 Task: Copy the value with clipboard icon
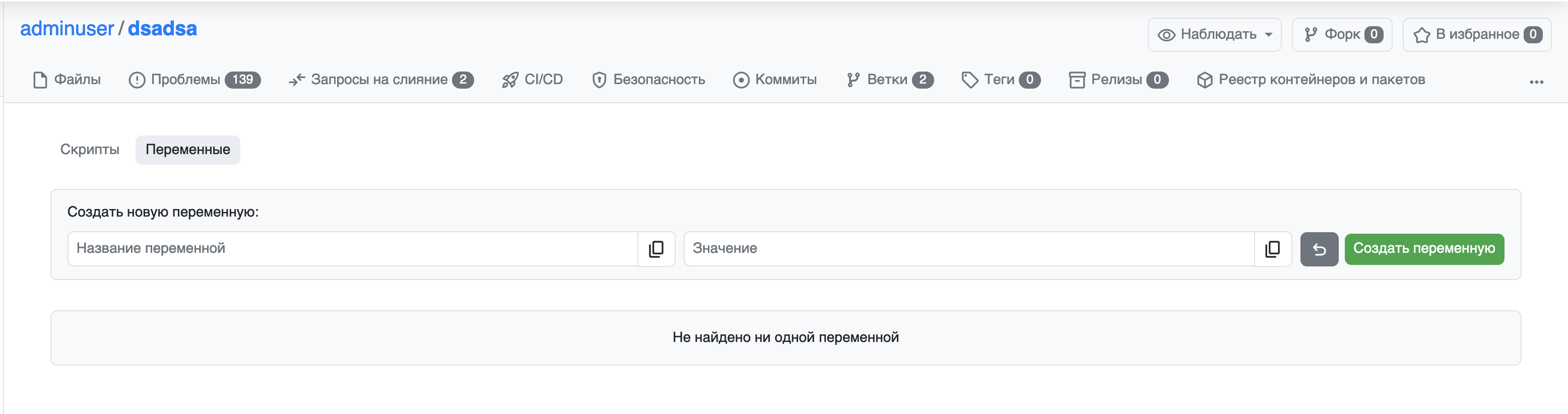[1273, 248]
